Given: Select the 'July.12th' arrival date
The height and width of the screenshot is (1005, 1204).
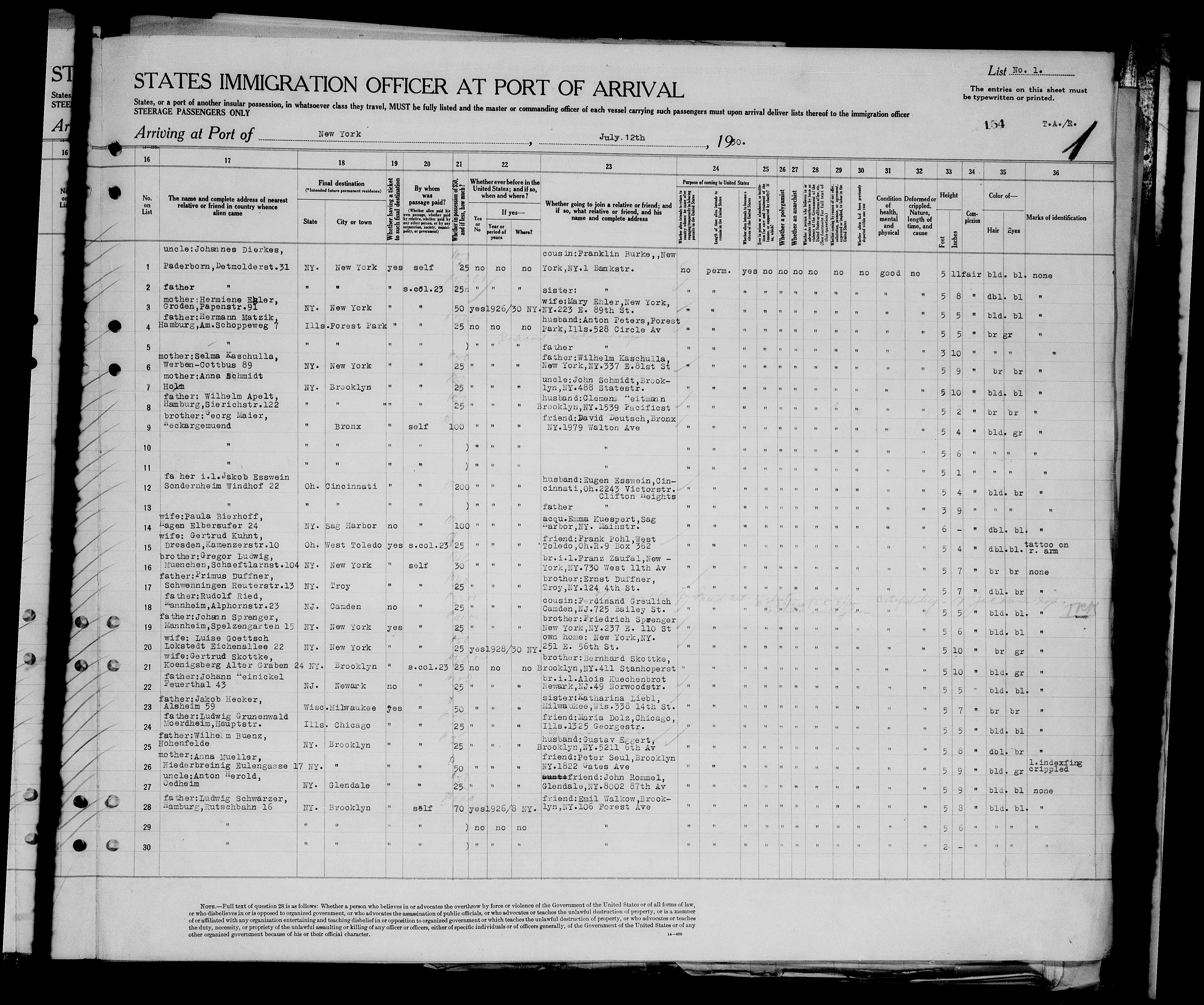Looking at the screenshot, I should pos(622,137).
